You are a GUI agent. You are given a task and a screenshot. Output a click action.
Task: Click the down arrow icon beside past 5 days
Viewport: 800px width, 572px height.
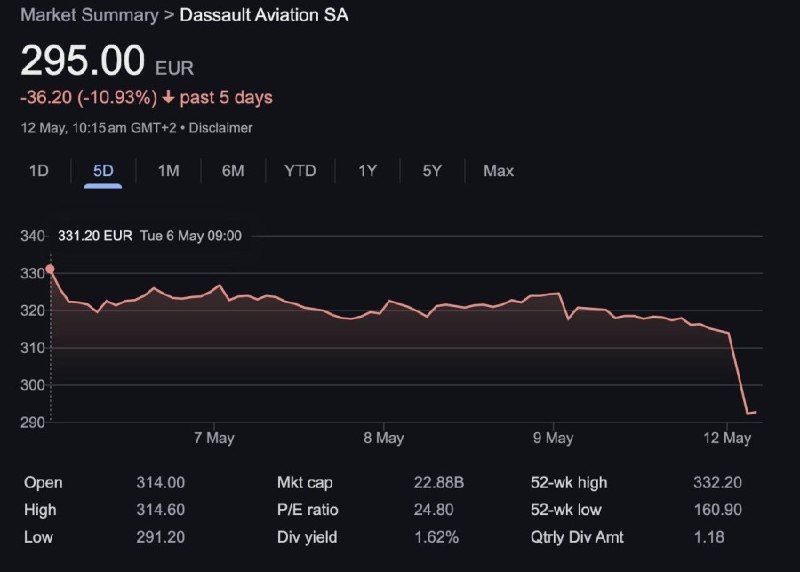coord(168,97)
